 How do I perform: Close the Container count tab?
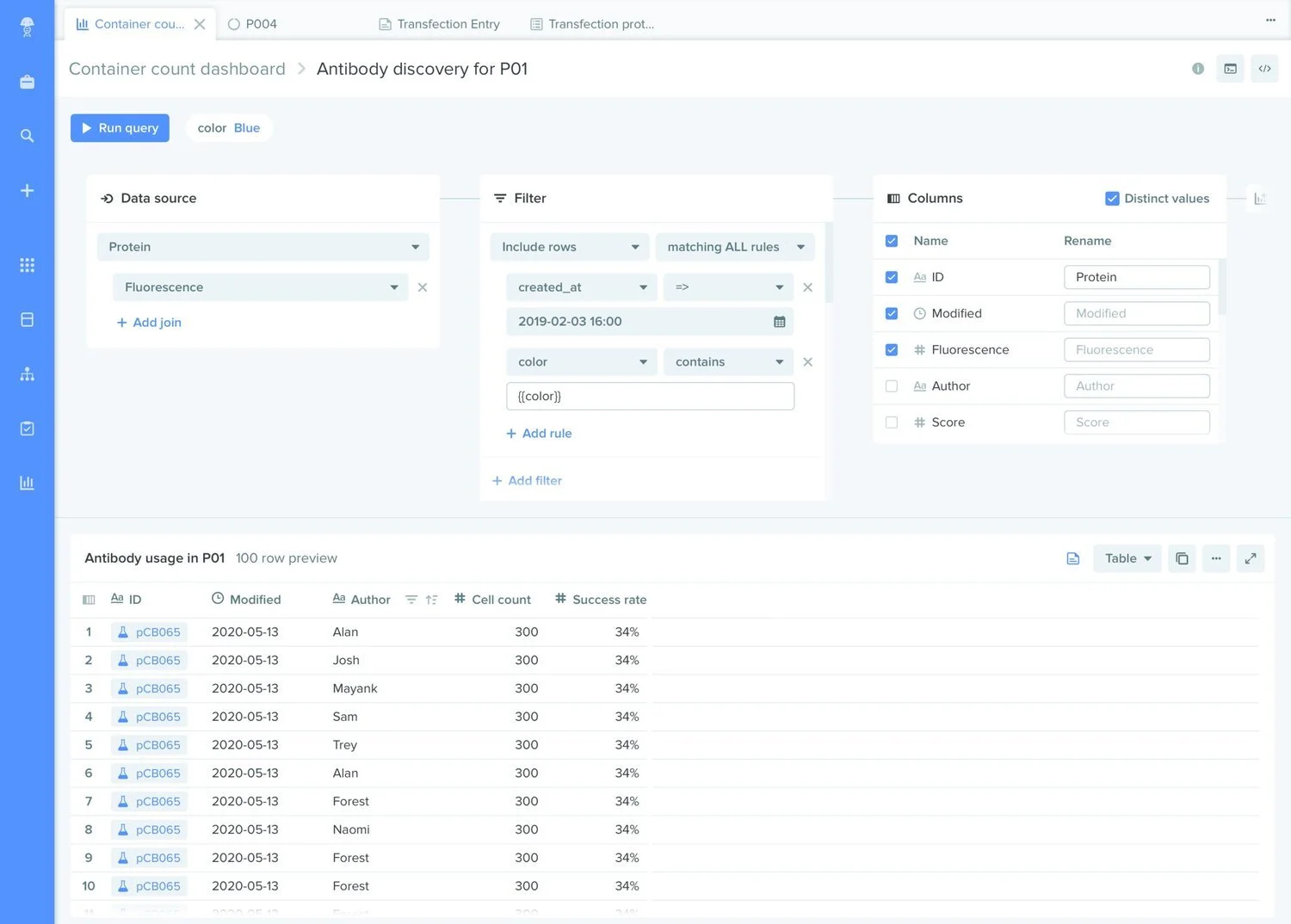pos(200,24)
